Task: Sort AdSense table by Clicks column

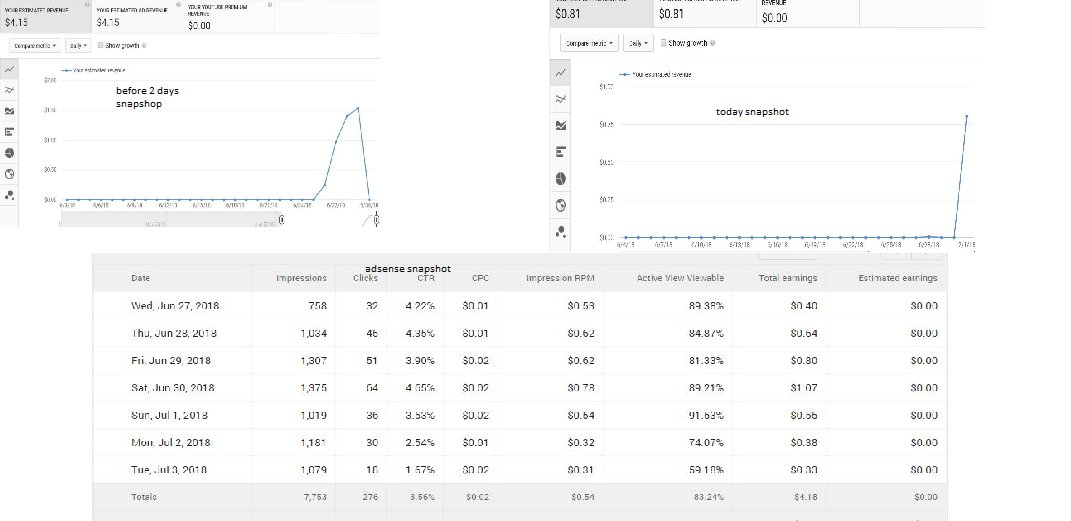Action: (365, 278)
